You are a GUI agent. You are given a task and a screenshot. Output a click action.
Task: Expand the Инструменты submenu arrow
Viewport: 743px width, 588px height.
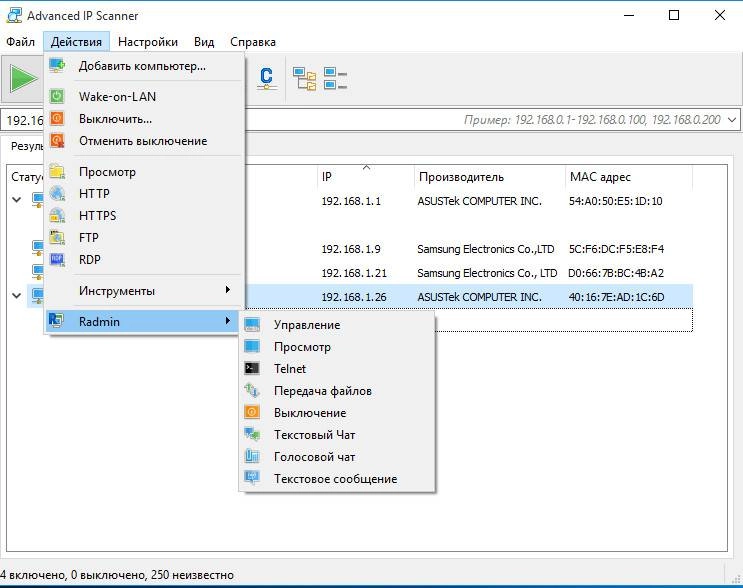point(228,289)
